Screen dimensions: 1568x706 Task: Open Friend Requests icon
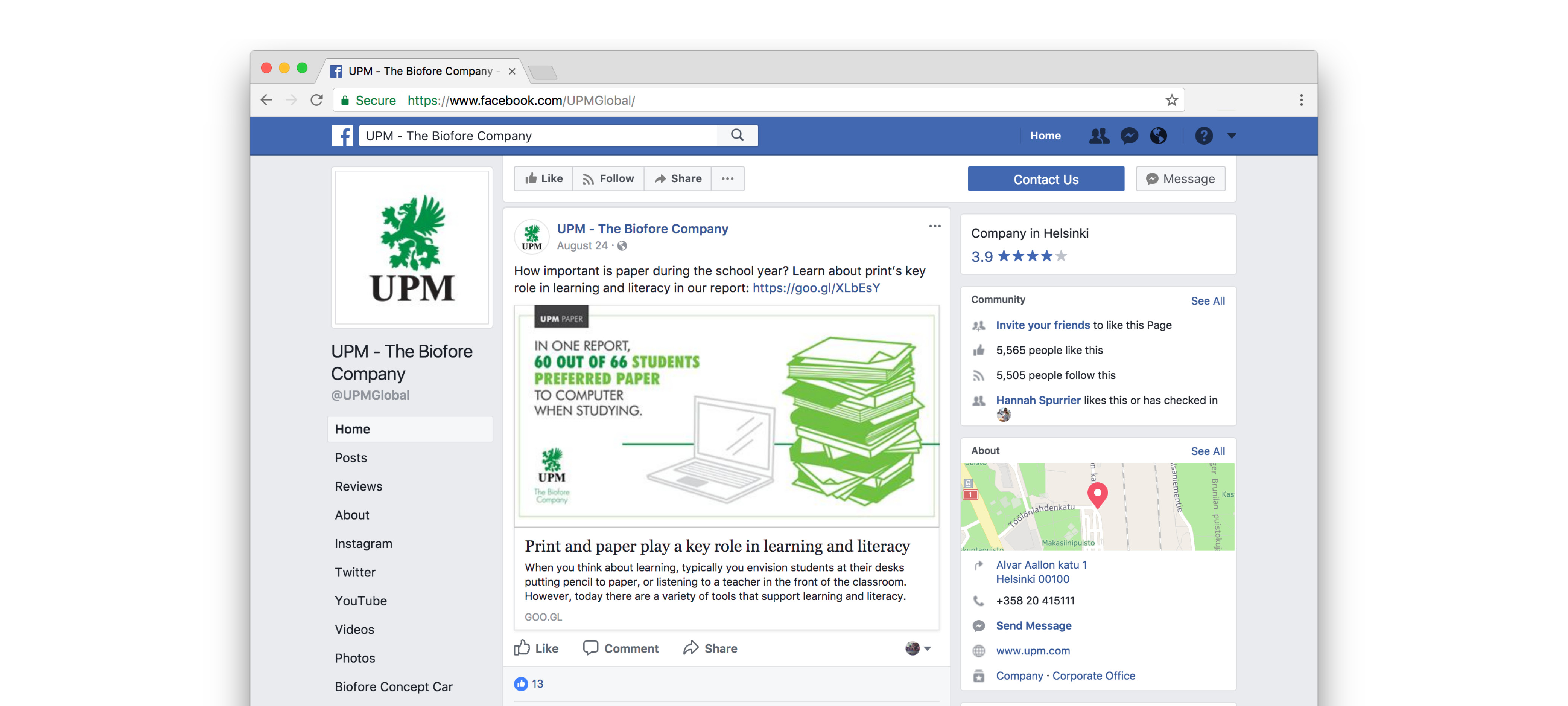1099,135
